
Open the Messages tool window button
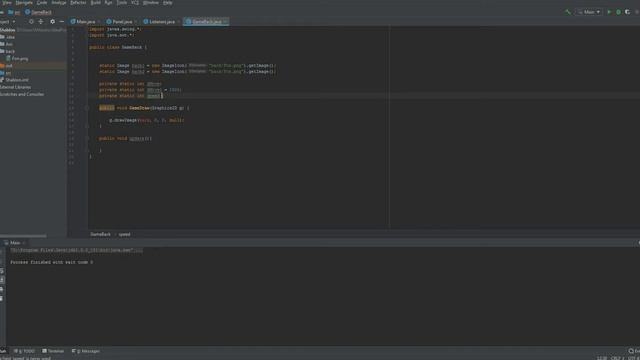86,351
